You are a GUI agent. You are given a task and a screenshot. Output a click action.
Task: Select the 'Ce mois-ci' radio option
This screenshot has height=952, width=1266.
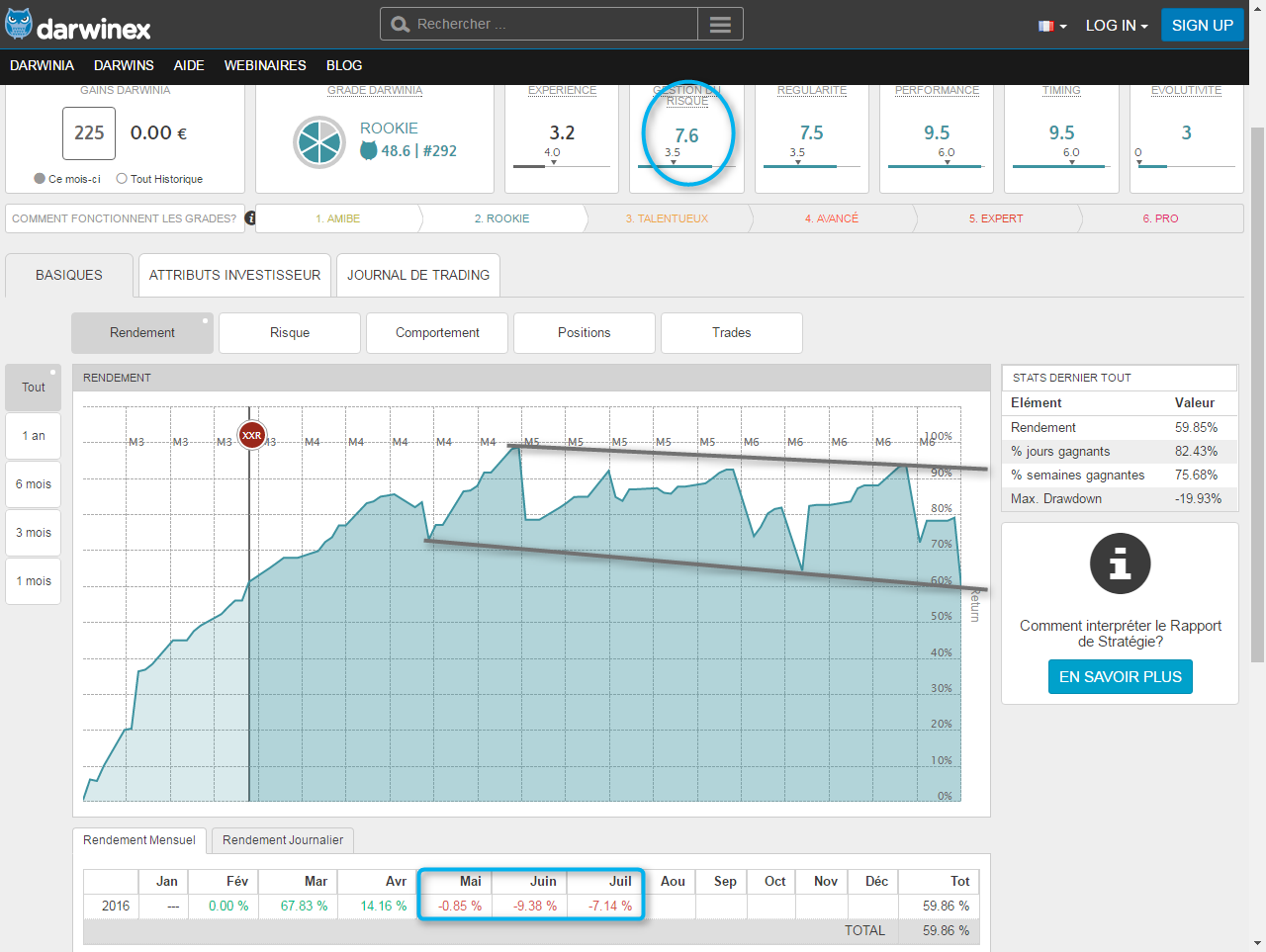[x=40, y=179]
